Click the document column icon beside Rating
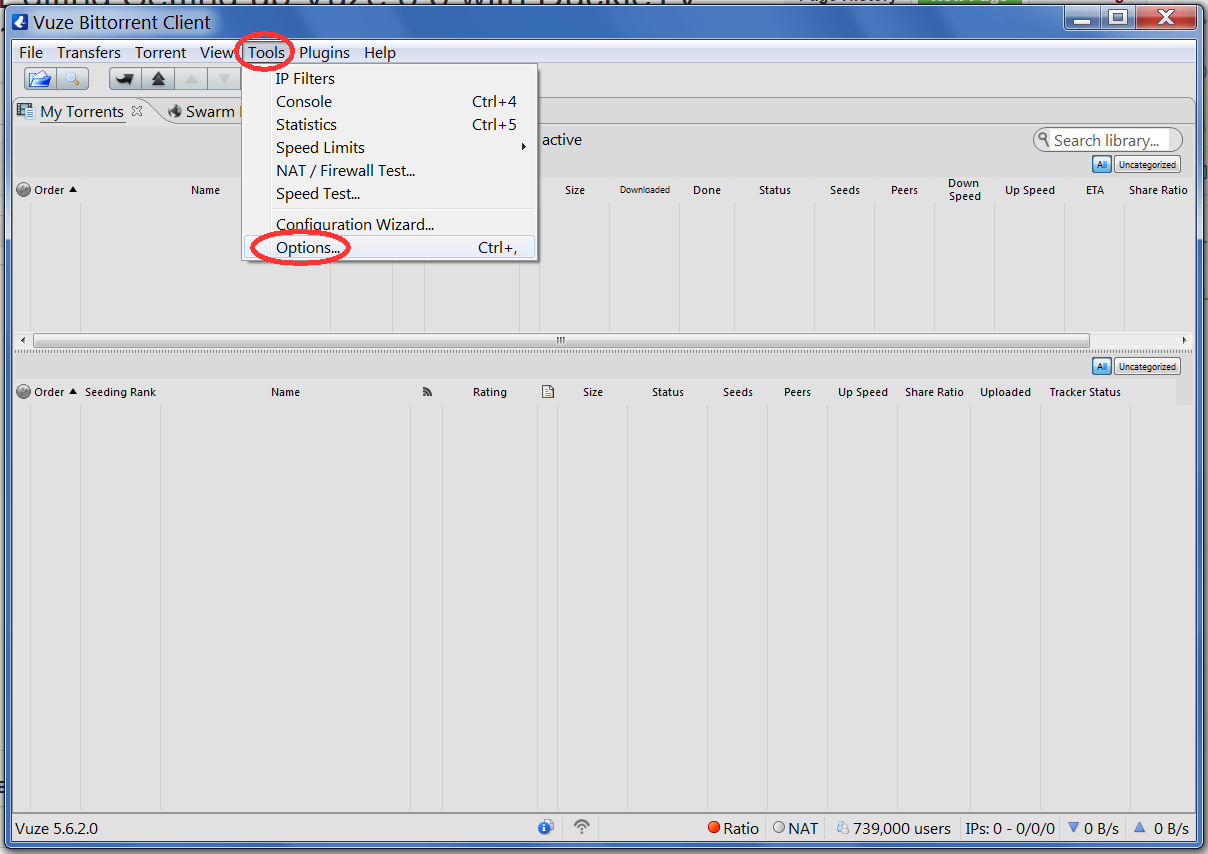 548,392
